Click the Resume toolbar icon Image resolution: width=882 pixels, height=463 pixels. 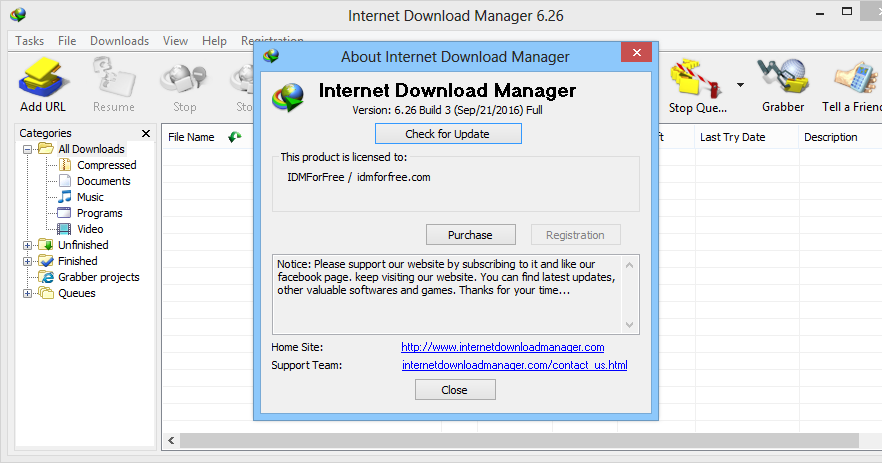(x=114, y=84)
